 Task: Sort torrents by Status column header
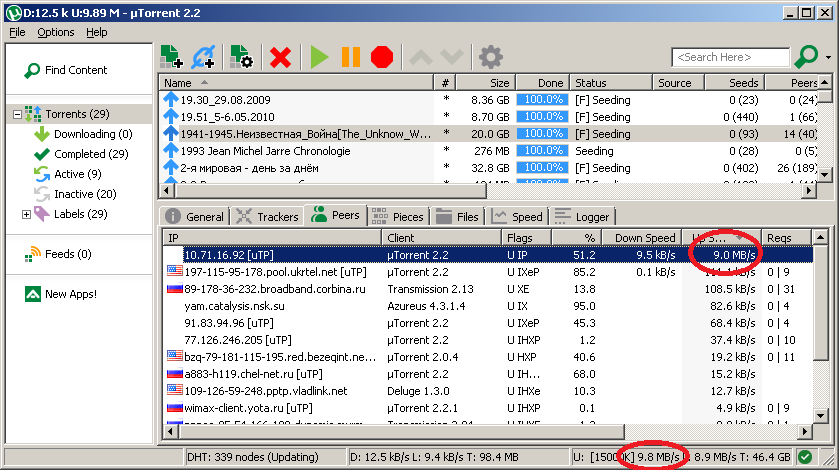pos(611,83)
